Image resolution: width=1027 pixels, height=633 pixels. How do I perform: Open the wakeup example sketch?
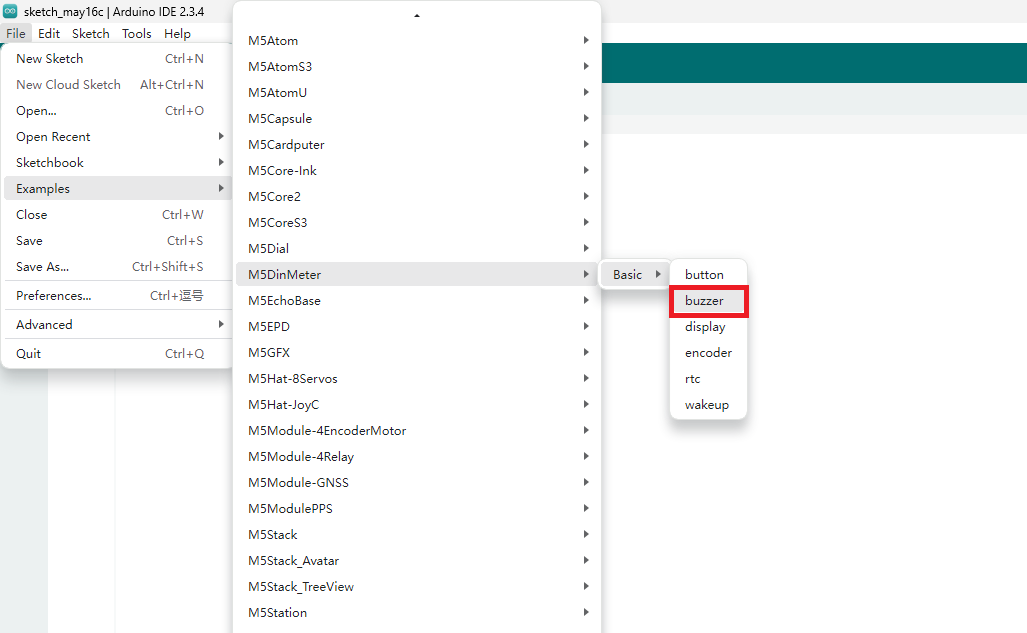pyautogui.click(x=708, y=404)
